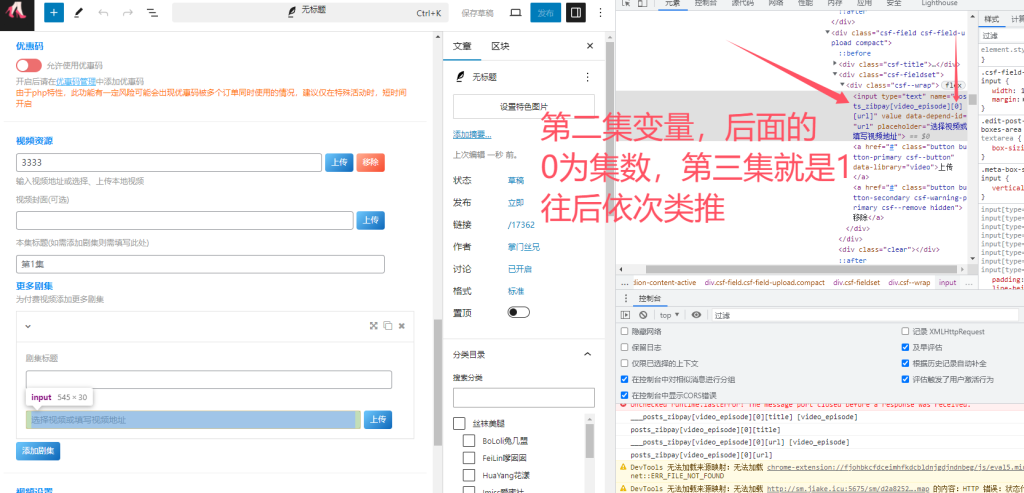This screenshot has width=1024, height=493.
Task: Check the 隐藏网络 checkbox
Action: click(625, 332)
